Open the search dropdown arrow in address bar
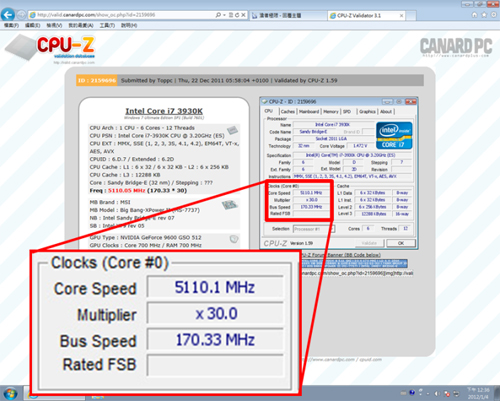Viewport: 500px width, 401px height. pos(224,15)
